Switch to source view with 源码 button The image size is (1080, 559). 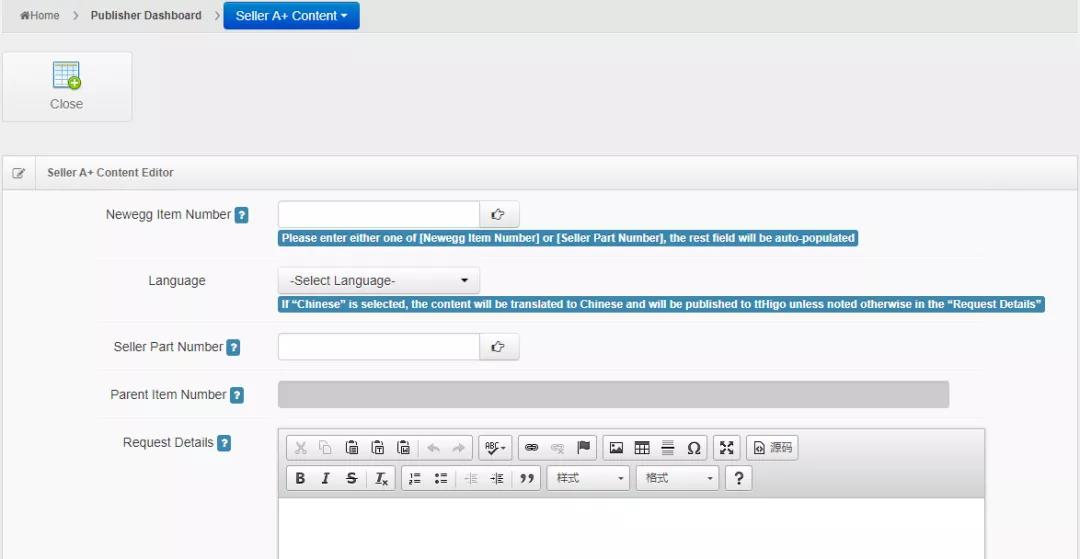coord(772,448)
